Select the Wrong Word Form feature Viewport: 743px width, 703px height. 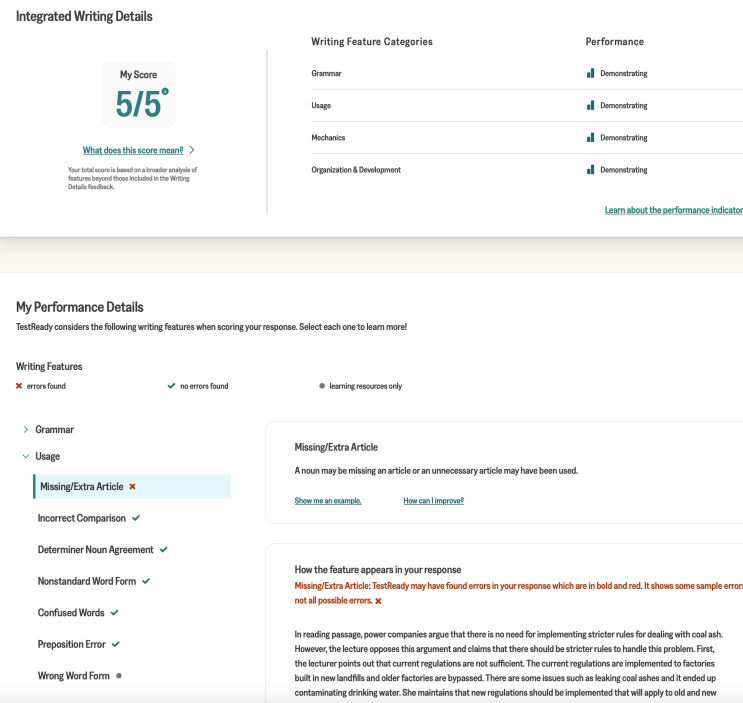(x=73, y=676)
